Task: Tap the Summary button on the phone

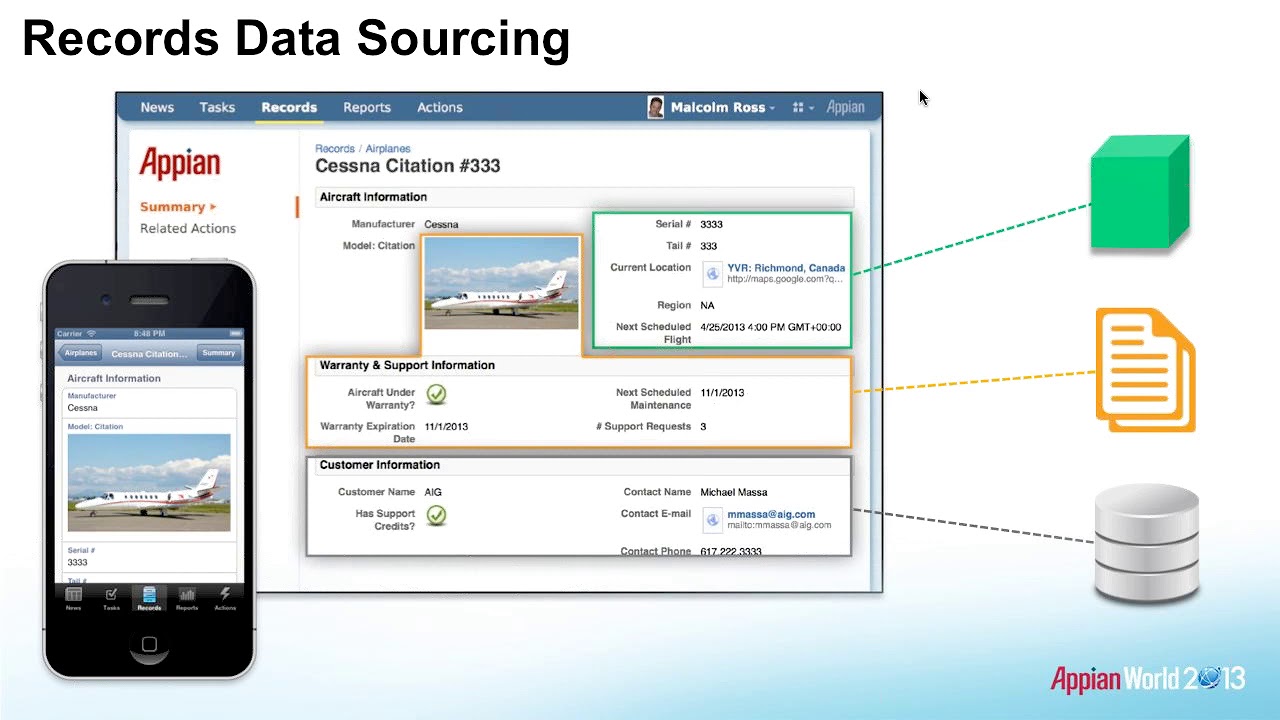Action: (218, 353)
